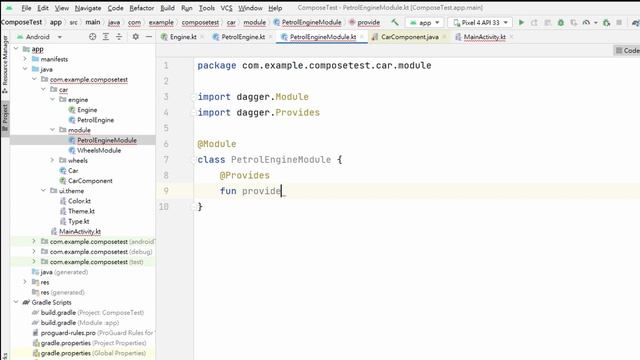The width and height of the screenshot is (640, 360).
Task: Open the Pixel 4 API 33 device dropdown
Action: (480, 22)
